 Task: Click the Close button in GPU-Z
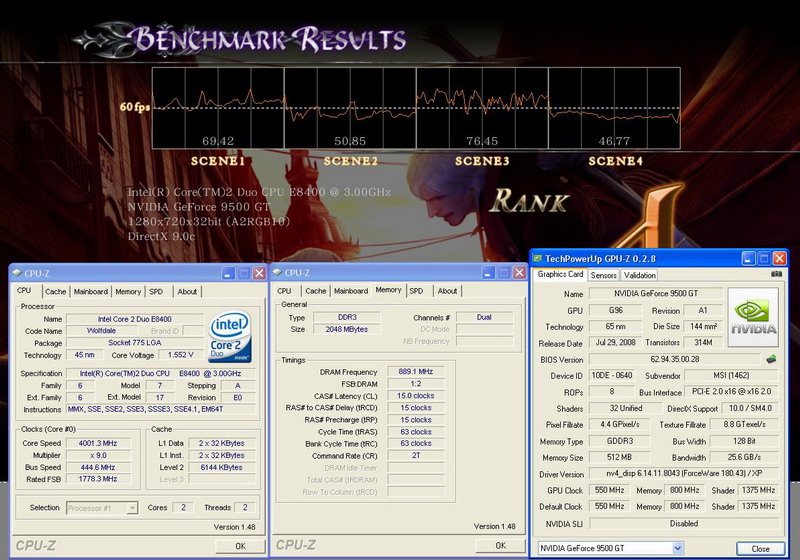pyautogui.click(x=760, y=549)
